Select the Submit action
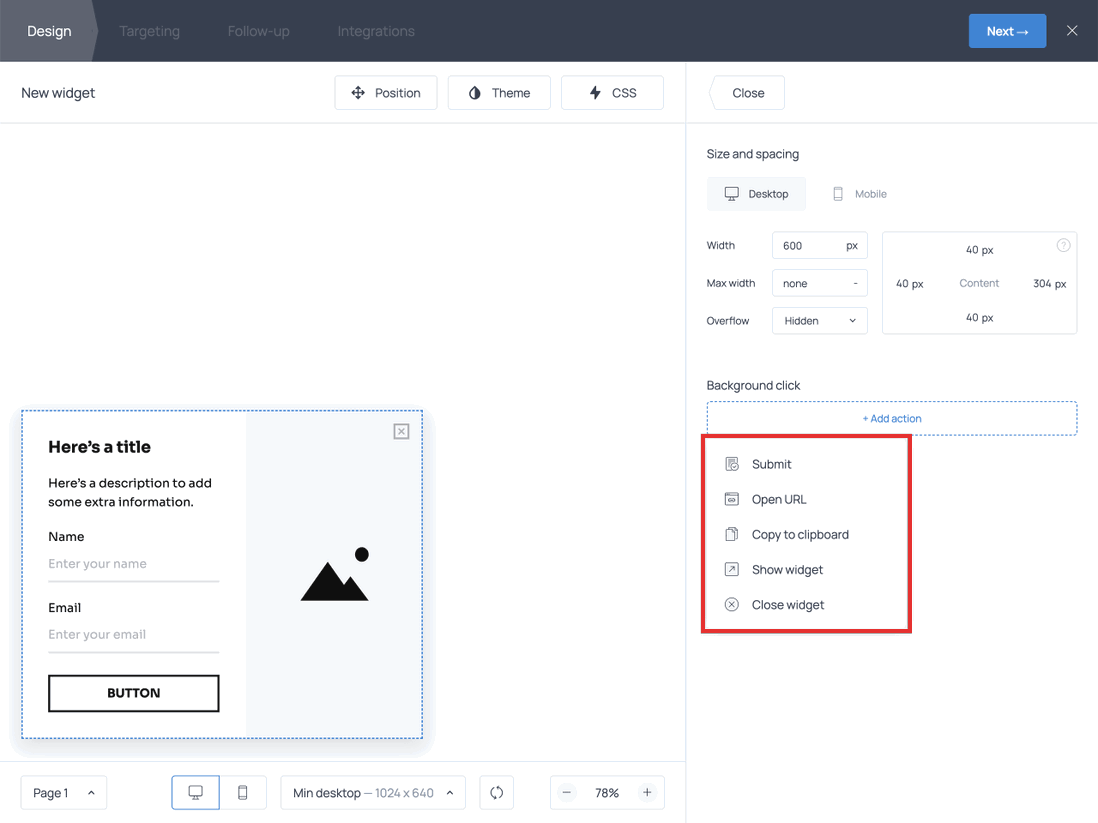 click(x=770, y=464)
